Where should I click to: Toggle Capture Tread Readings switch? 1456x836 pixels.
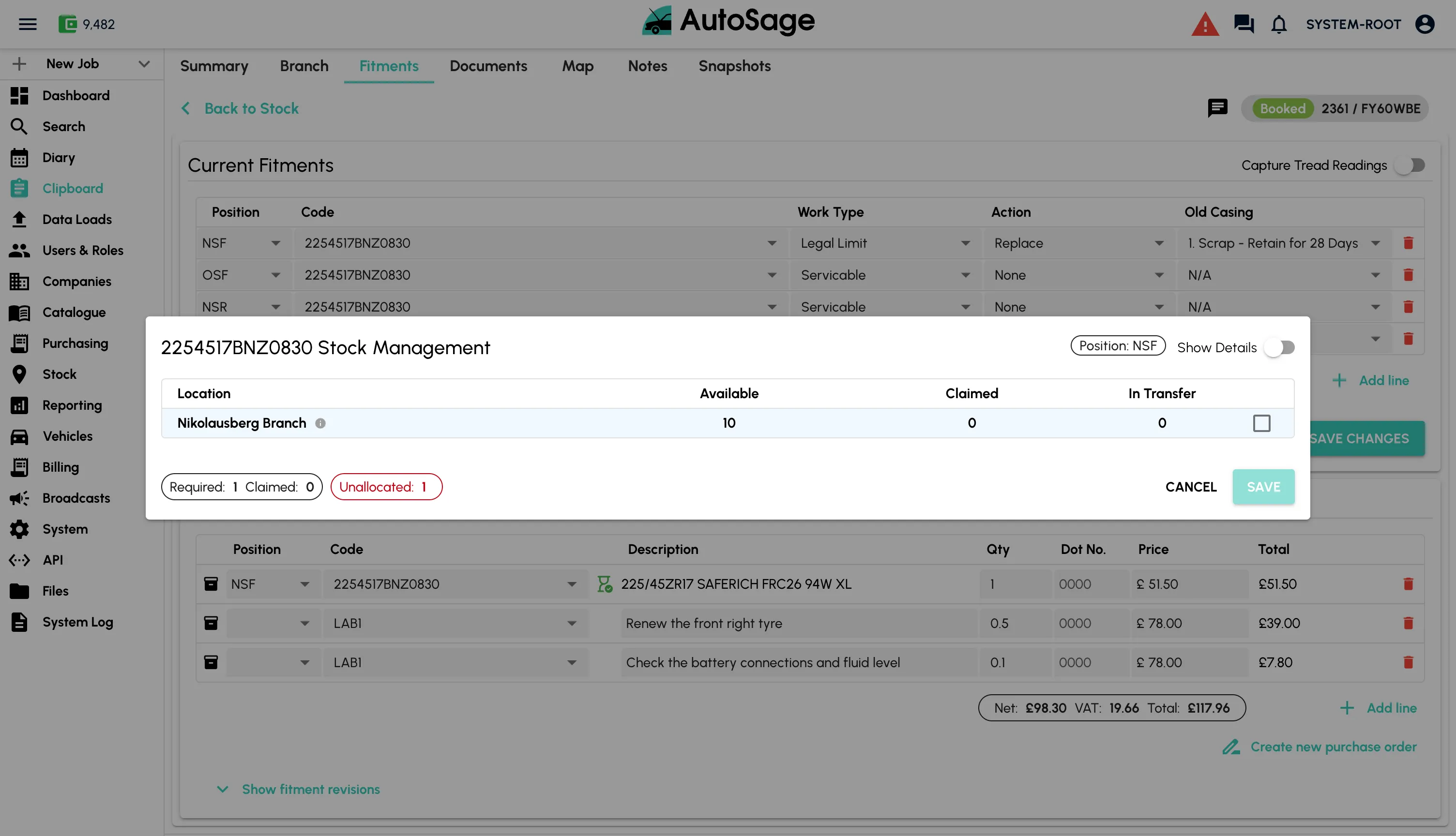1410,165
